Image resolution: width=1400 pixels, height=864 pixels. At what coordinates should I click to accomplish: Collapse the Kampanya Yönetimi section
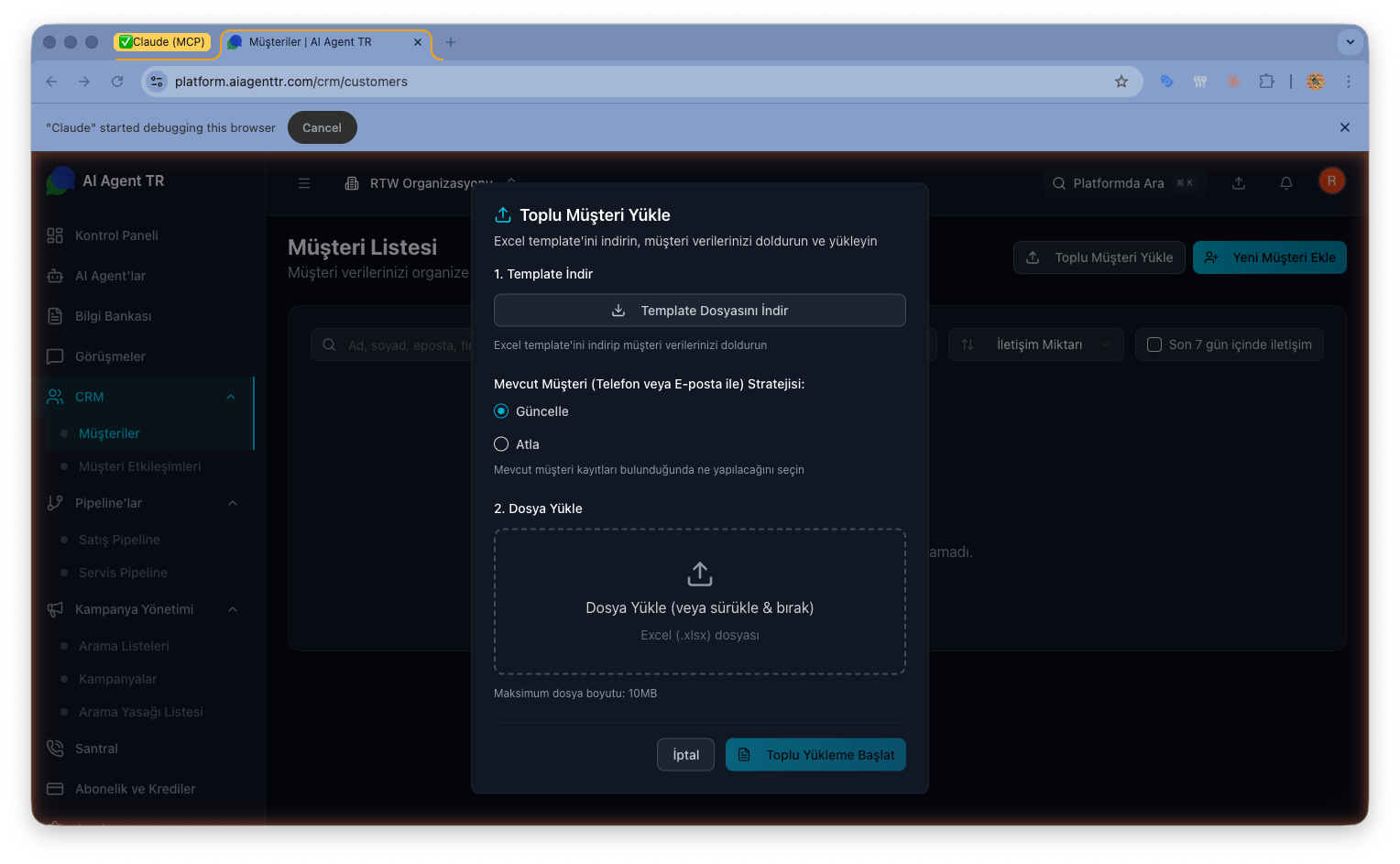(233, 609)
